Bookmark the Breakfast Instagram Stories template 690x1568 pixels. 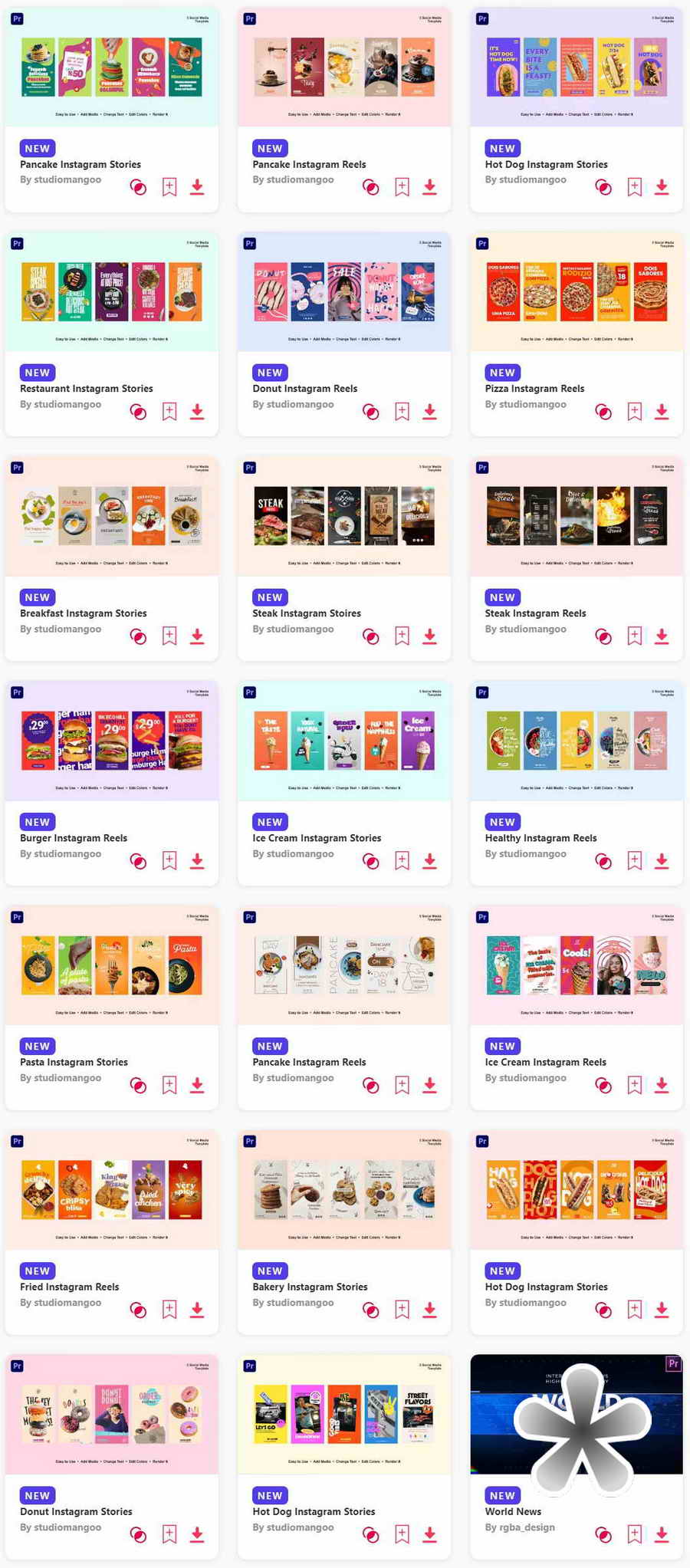tap(169, 636)
